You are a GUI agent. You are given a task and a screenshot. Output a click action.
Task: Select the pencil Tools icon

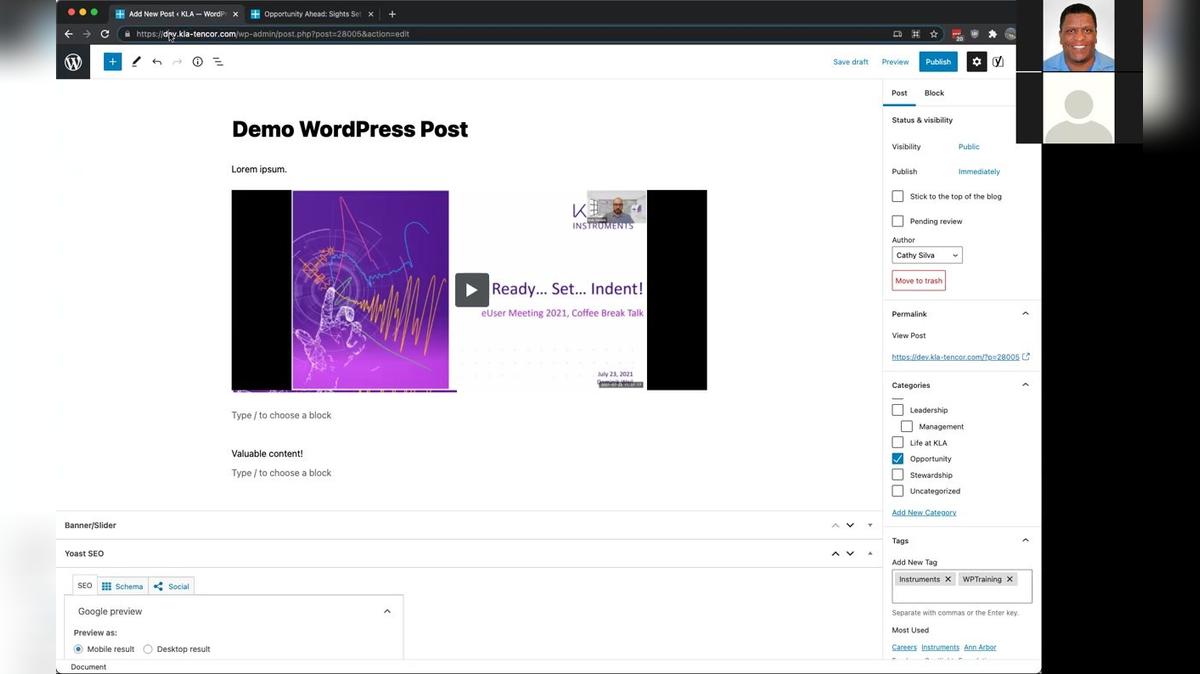point(136,62)
